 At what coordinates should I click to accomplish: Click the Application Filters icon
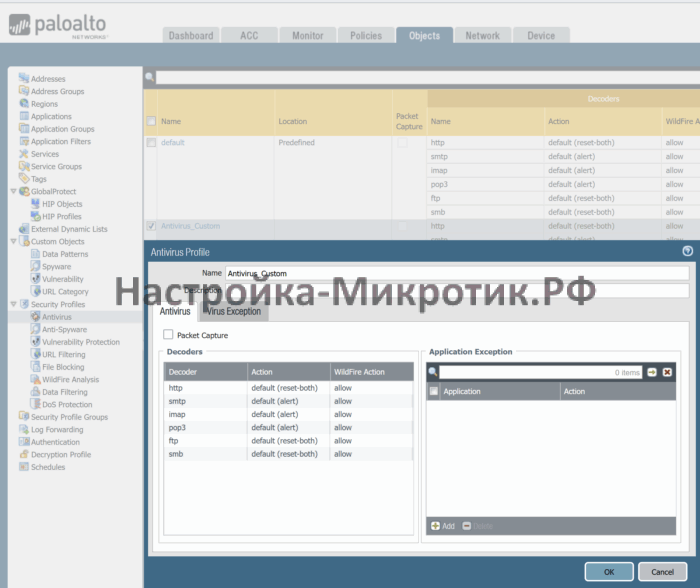pos(24,141)
